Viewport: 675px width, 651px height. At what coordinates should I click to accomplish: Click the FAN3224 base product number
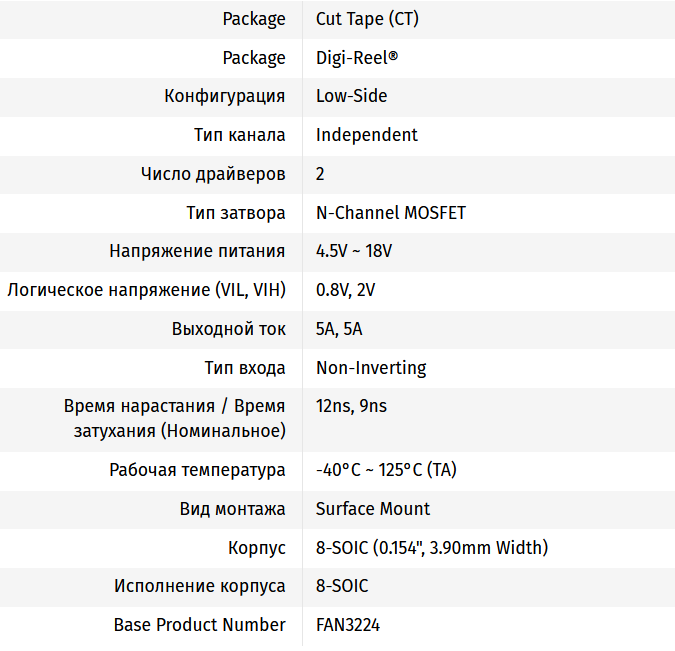point(348,625)
